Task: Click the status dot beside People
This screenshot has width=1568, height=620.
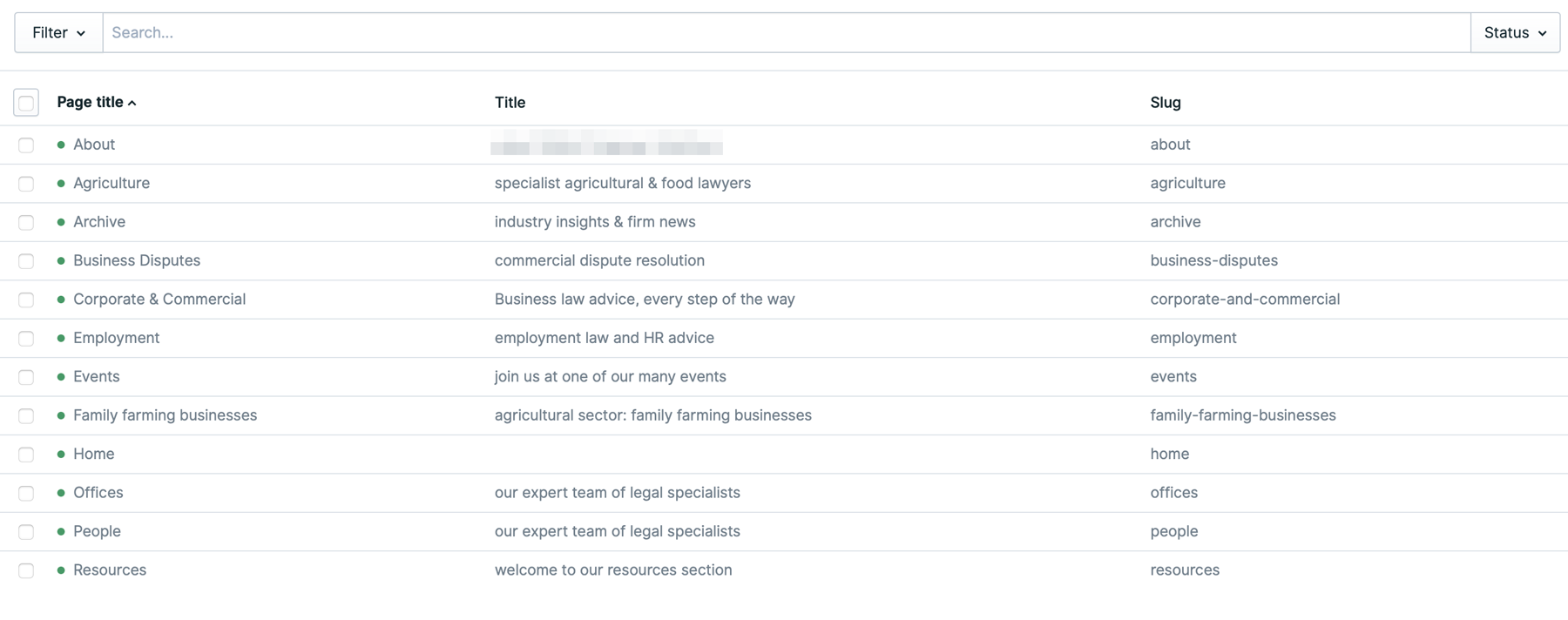Action: point(61,531)
